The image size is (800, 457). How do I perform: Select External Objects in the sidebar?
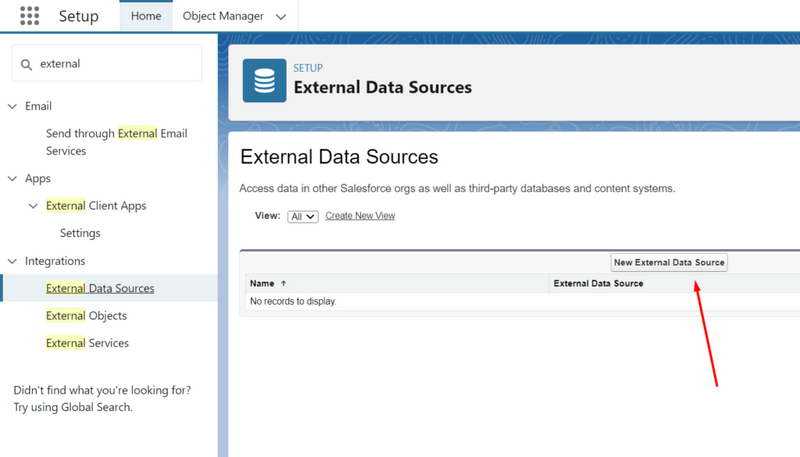point(86,316)
